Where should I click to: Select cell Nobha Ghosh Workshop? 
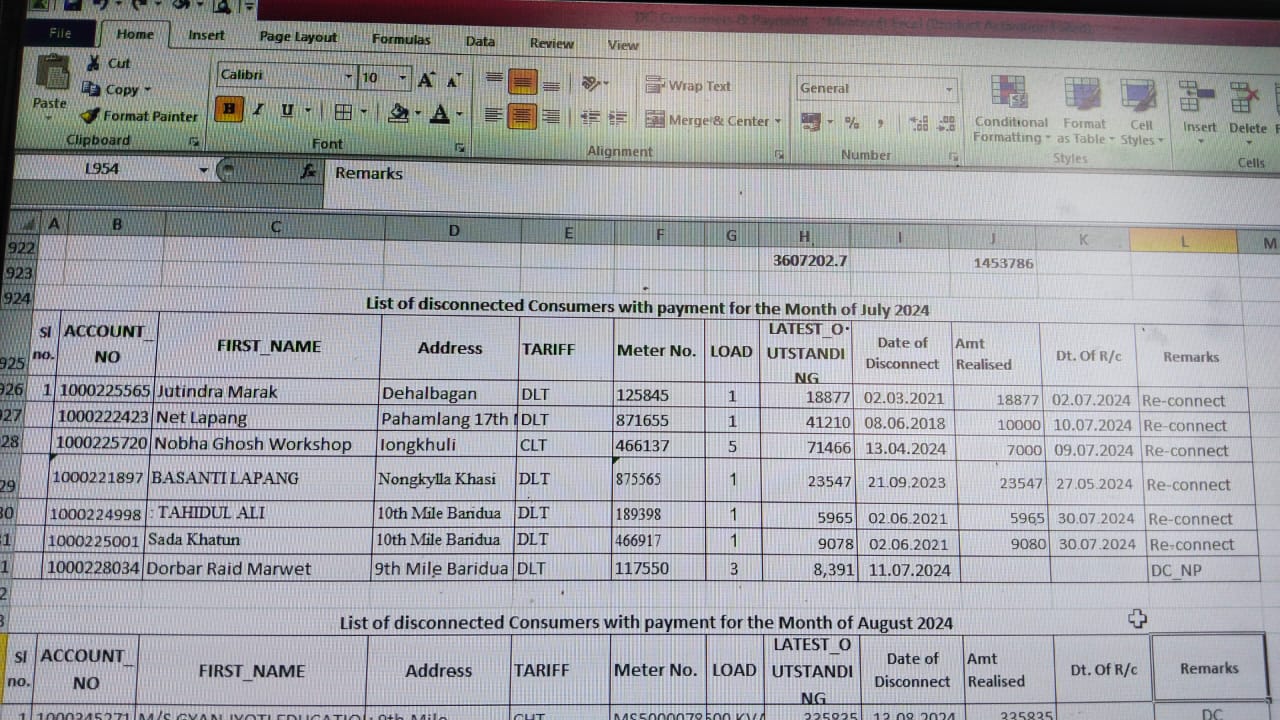pyautogui.click(x=265, y=444)
